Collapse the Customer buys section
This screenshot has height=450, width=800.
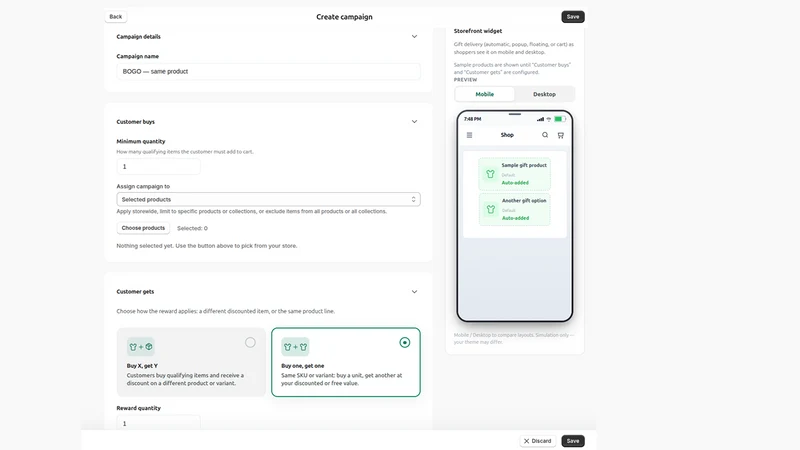[x=414, y=122]
